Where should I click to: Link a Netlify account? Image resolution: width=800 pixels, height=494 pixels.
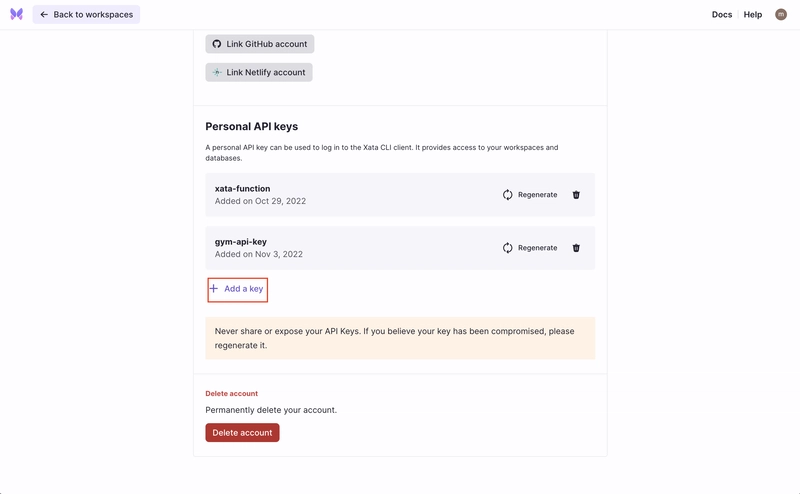[x=259, y=72]
